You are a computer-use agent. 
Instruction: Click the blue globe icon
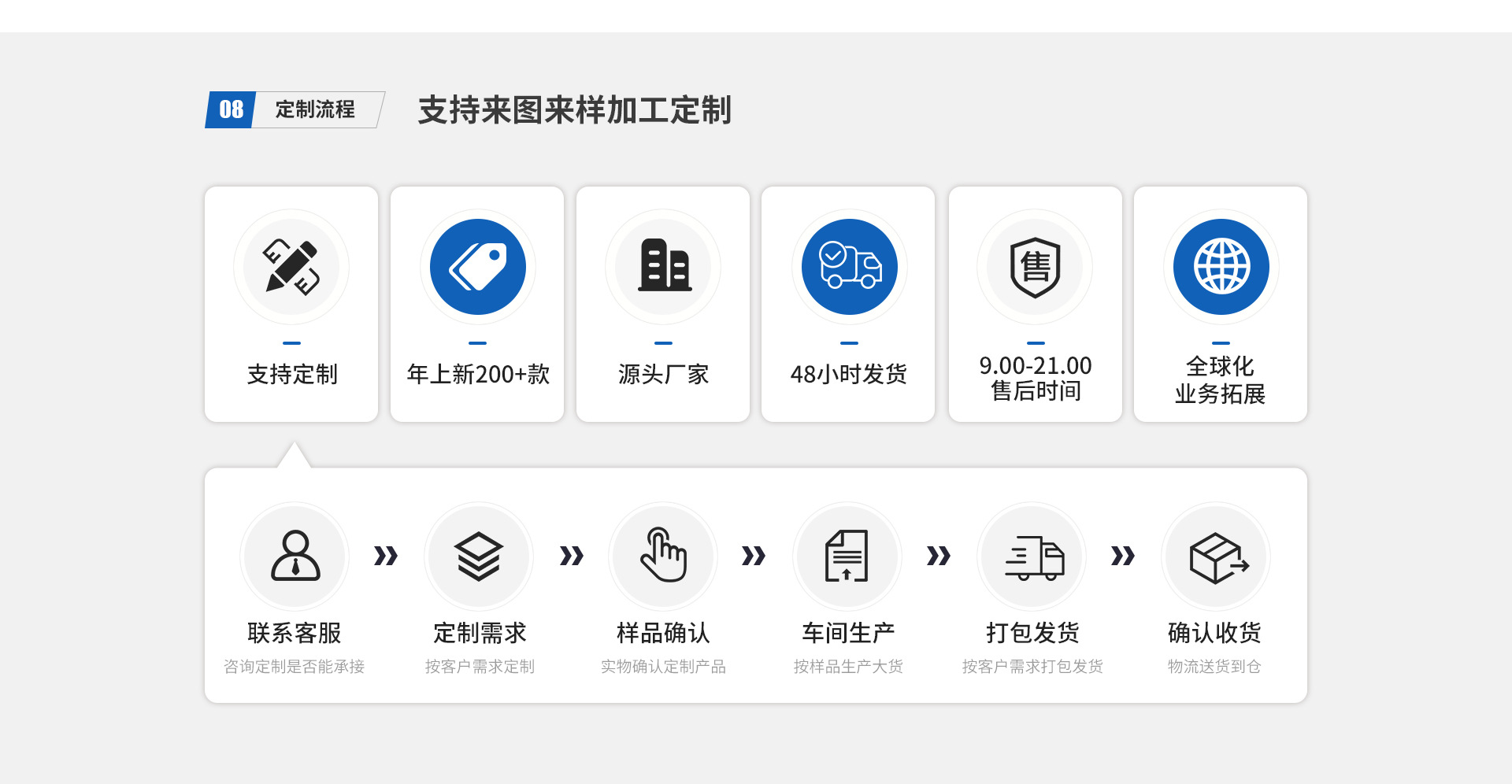pos(1221,267)
